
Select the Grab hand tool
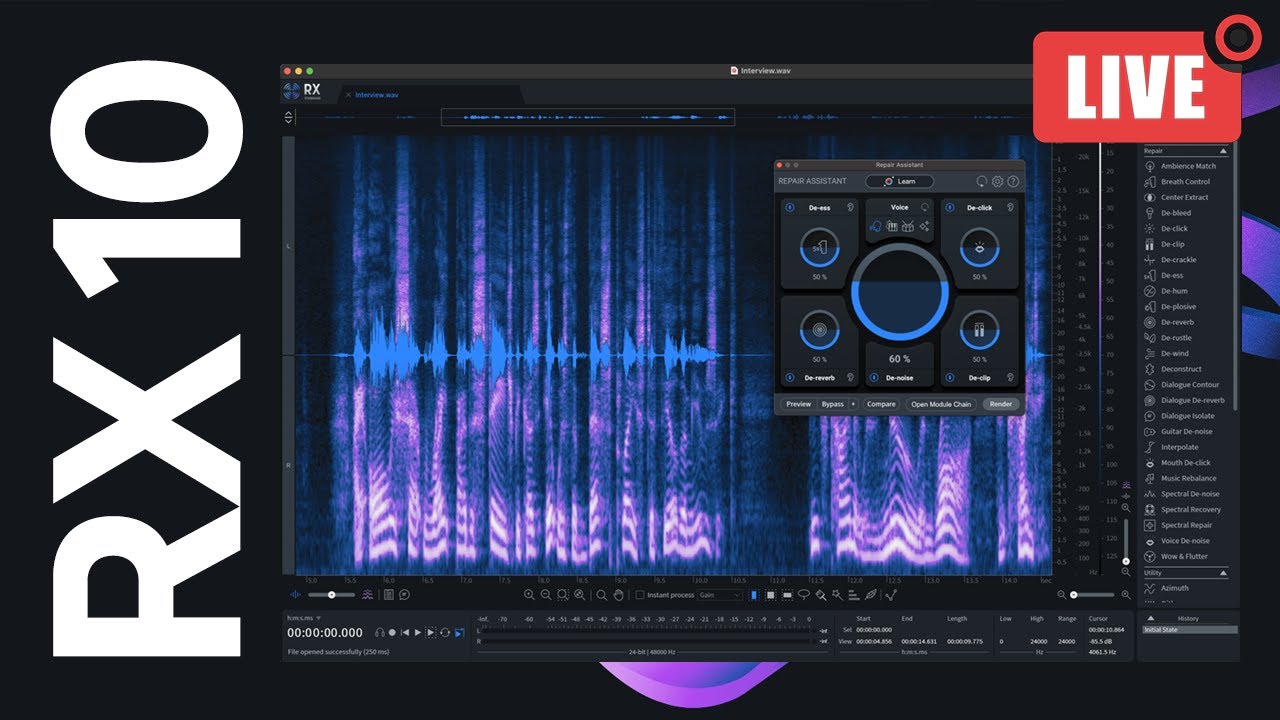[x=618, y=595]
